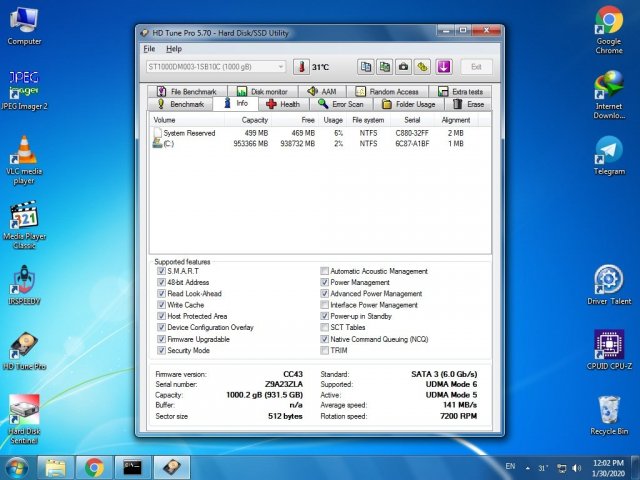The image size is (640, 480).
Task: Click the Exit button
Action: 476,67
